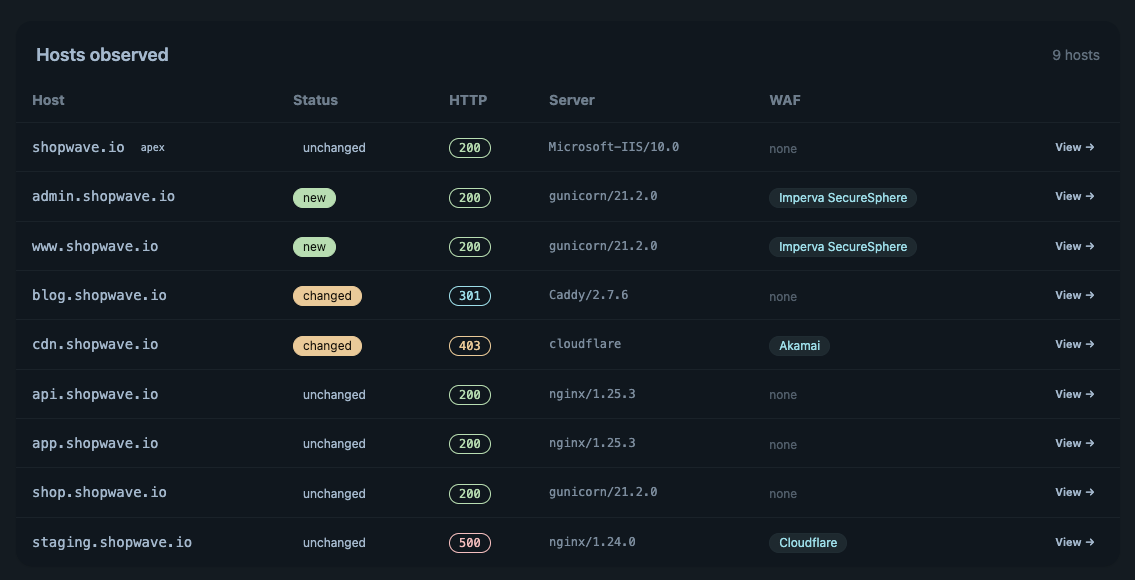Select the app.shopwave.io hostname
The height and width of the screenshot is (580, 1135).
tap(95, 443)
